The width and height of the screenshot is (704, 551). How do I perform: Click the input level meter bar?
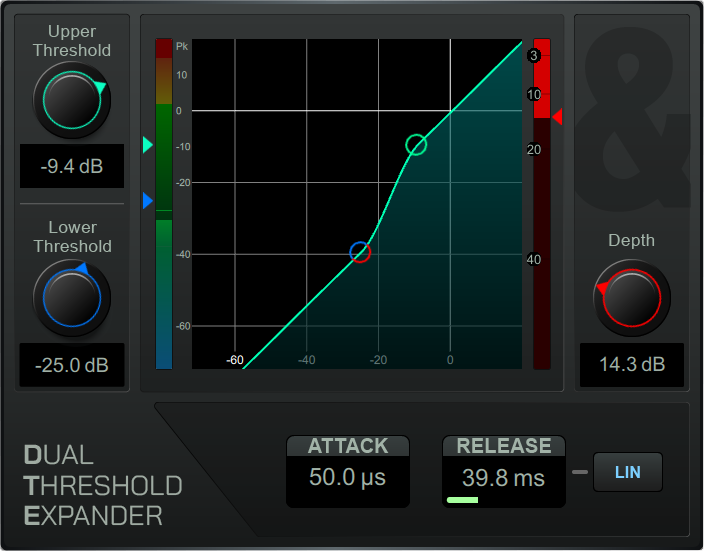pos(164,204)
